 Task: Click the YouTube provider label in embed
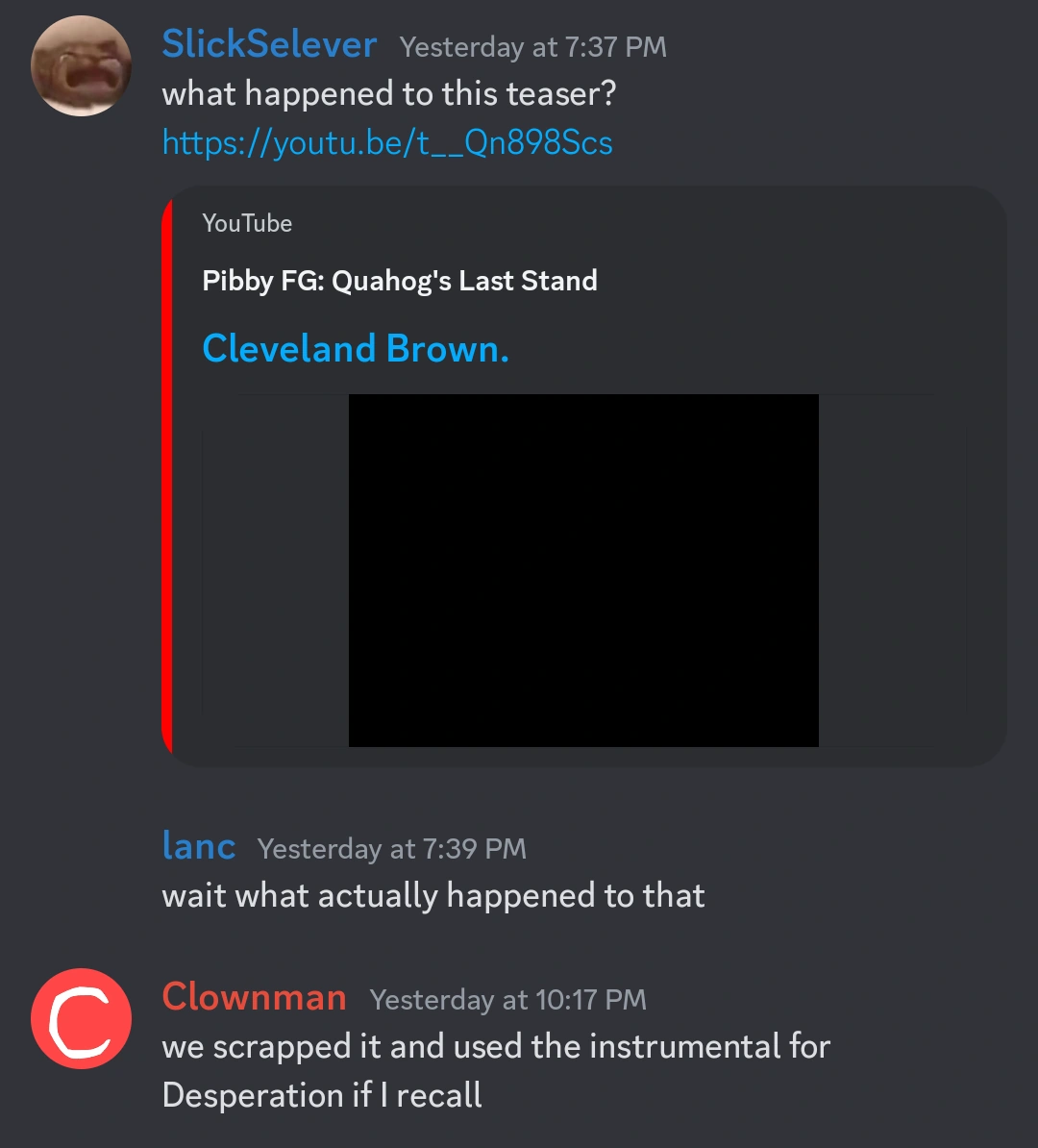click(x=247, y=223)
